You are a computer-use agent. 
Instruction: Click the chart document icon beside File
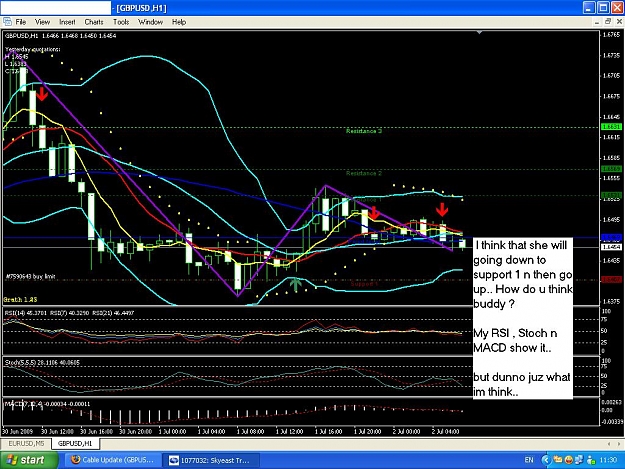click(x=7, y=22)
